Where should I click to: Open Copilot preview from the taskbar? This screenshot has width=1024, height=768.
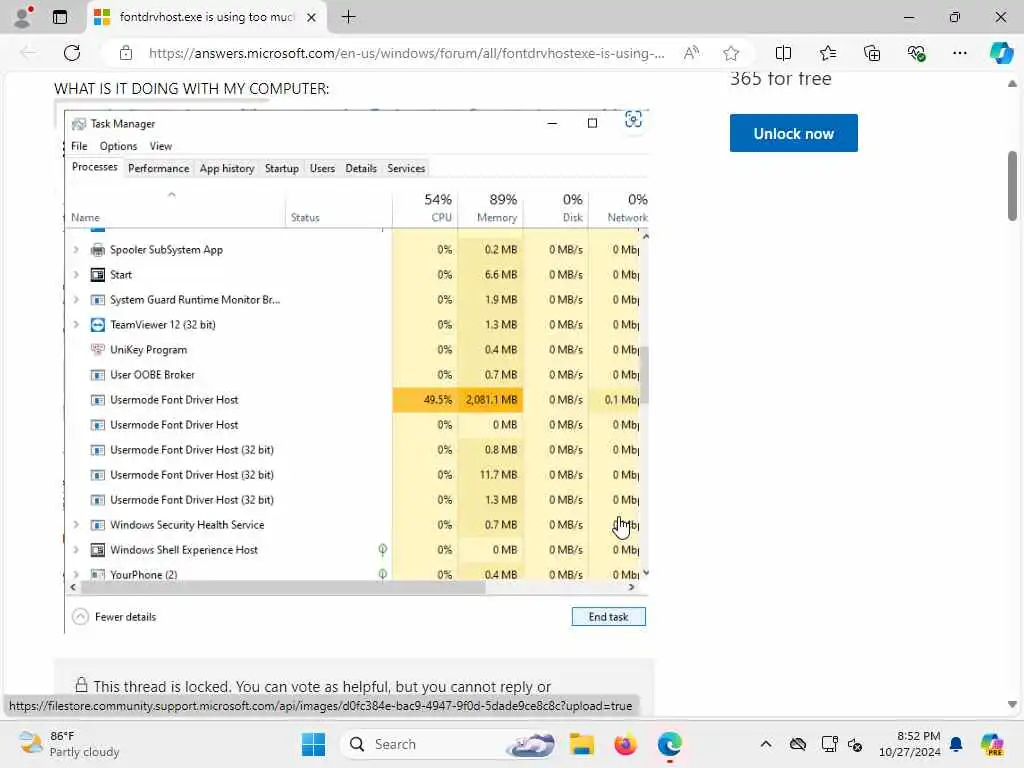[993, 744]
